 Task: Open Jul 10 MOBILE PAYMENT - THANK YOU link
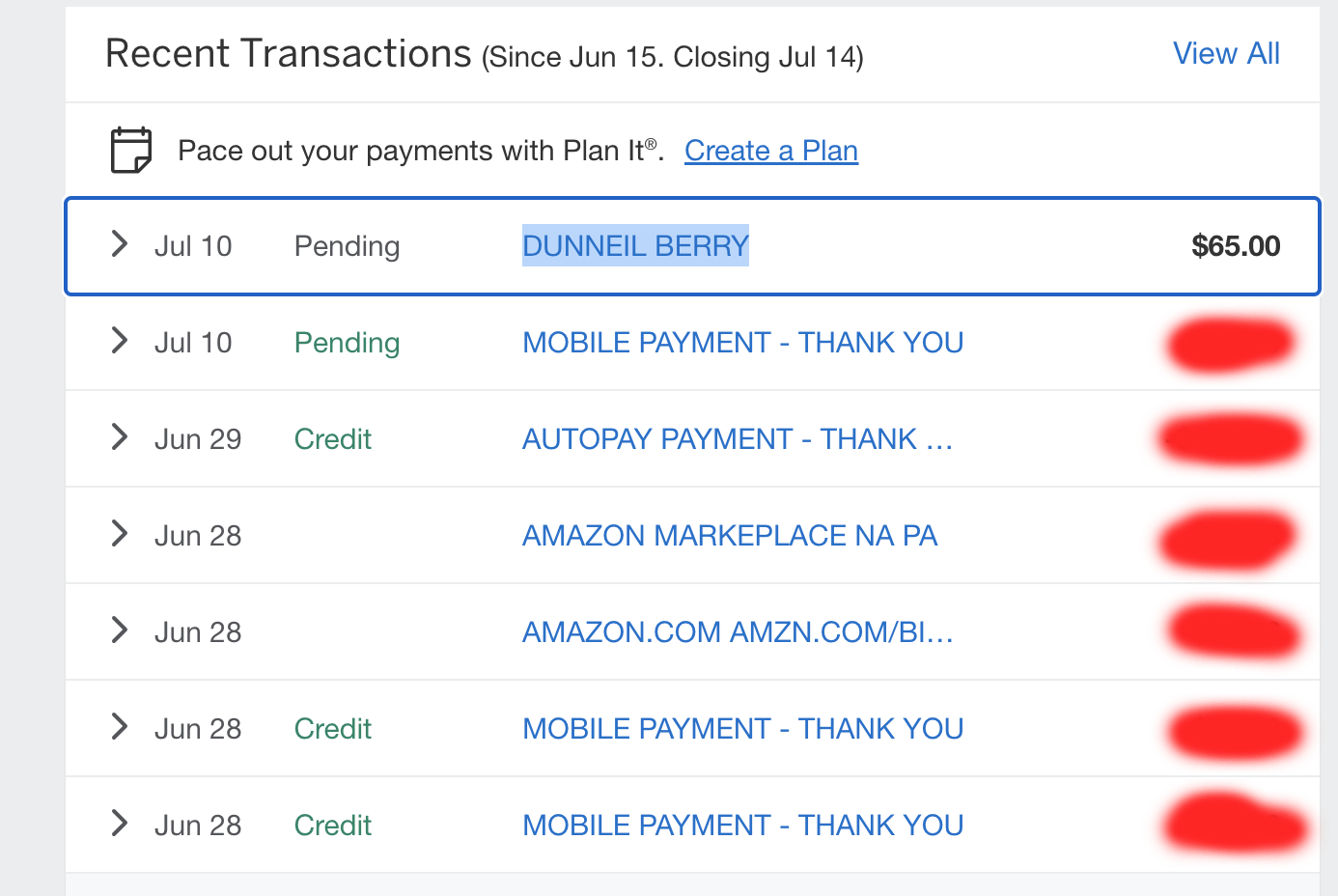click(x=743, y=343)
